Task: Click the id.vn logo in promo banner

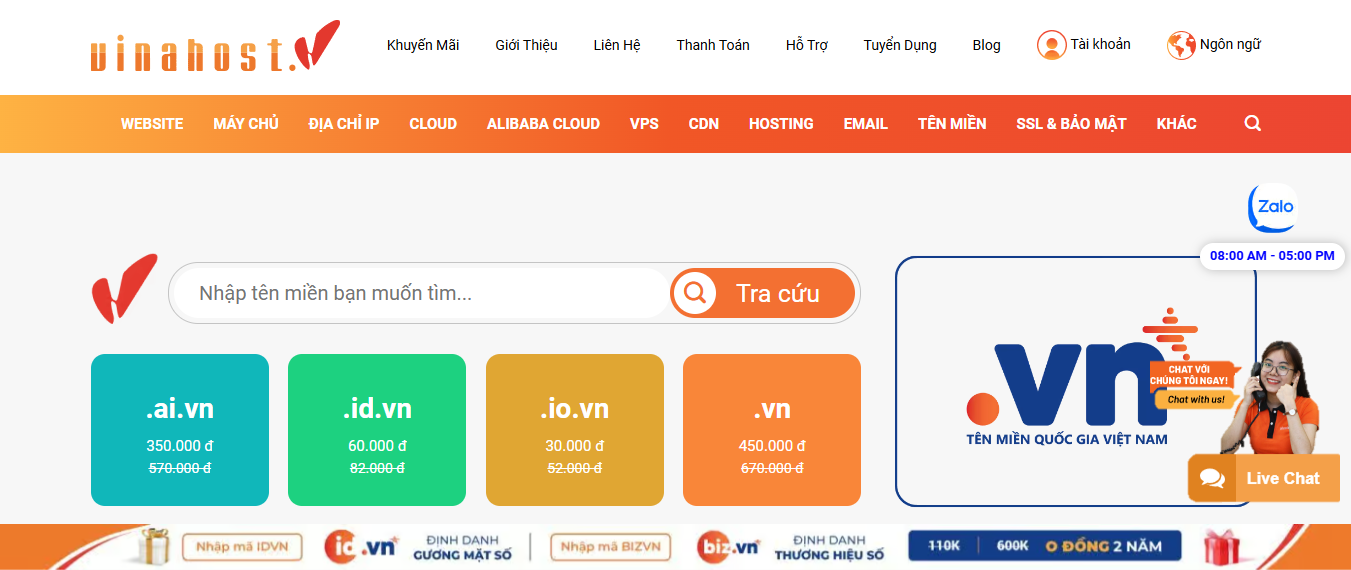Action: pos(362,546)
